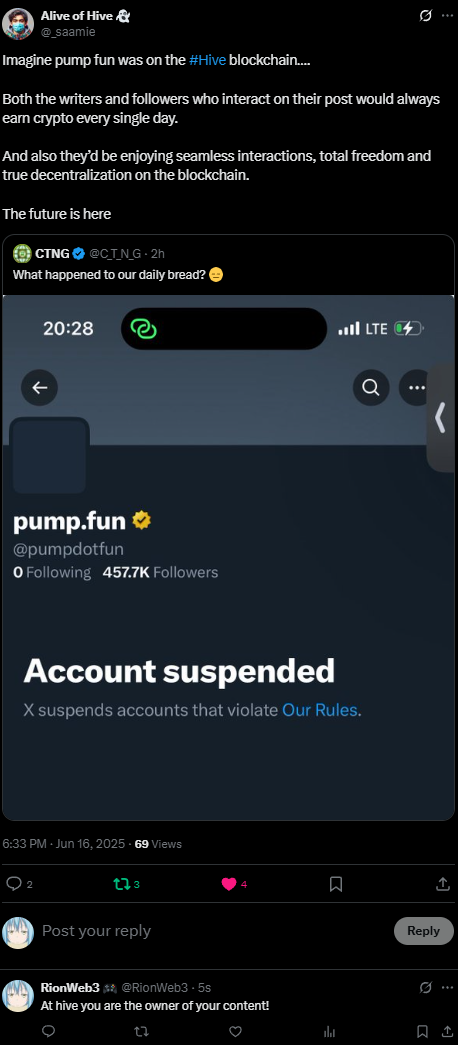
Task: Open the suspended account screenshot image
Action: (x=229, y=557)
